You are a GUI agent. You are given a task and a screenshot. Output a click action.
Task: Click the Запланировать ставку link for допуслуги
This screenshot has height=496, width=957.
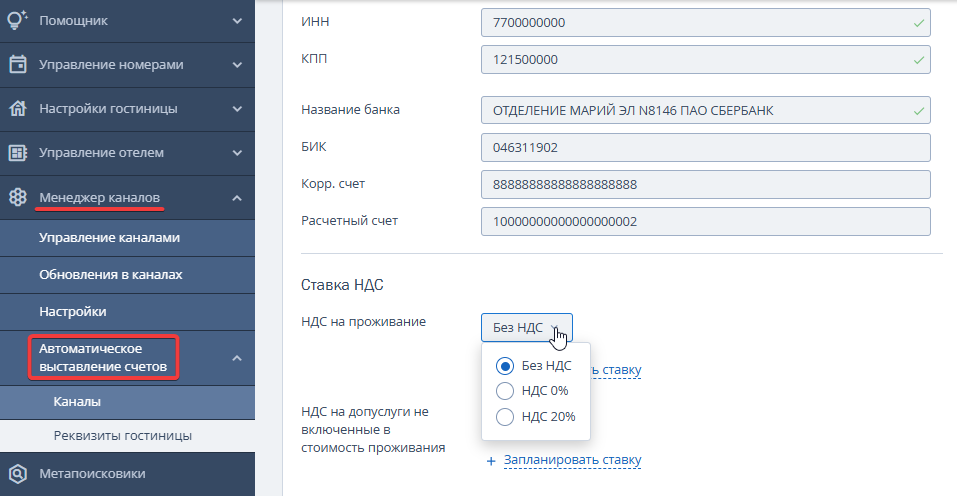pyautogui.click(x=572, y=460)
